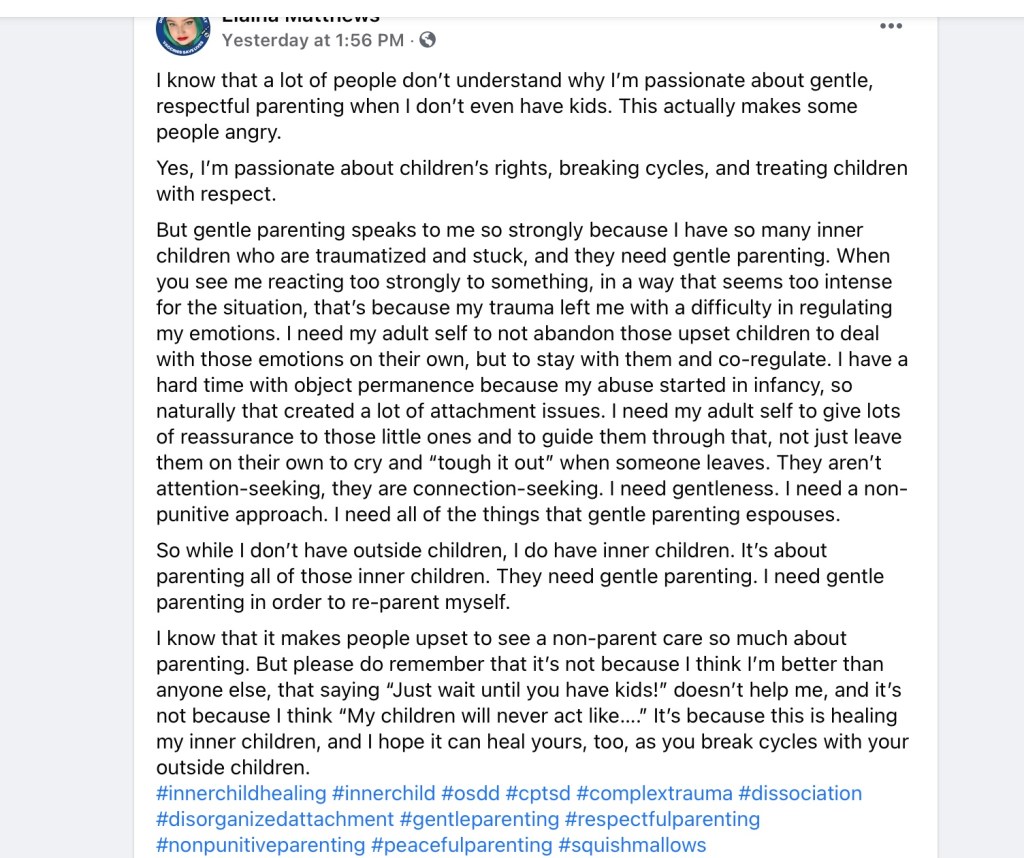The image size is (1024, 858).
Task: Open the #dissociation hashtag
Action: click(x=800, y=793)
